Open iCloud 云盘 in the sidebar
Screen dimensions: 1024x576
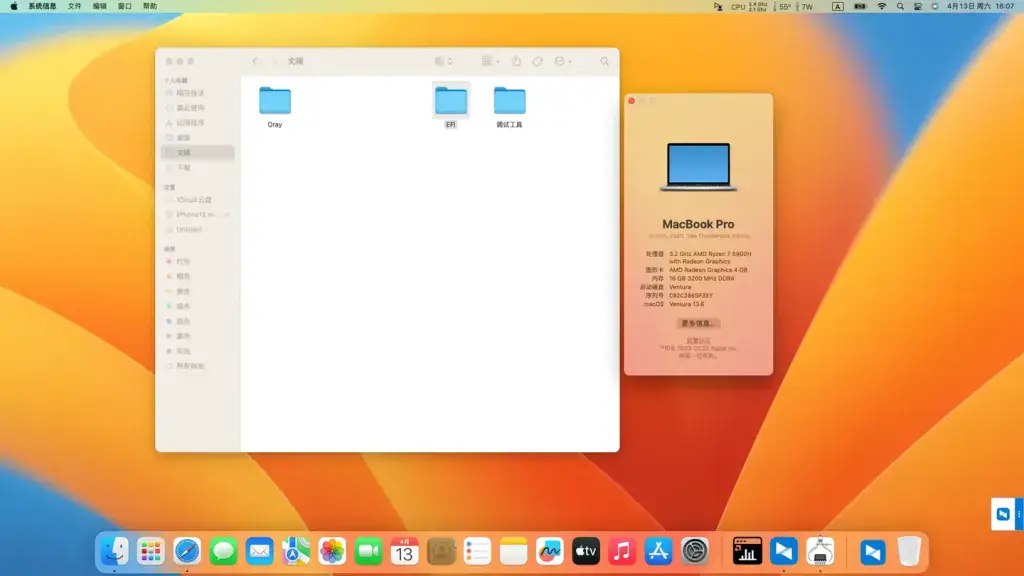197,200
